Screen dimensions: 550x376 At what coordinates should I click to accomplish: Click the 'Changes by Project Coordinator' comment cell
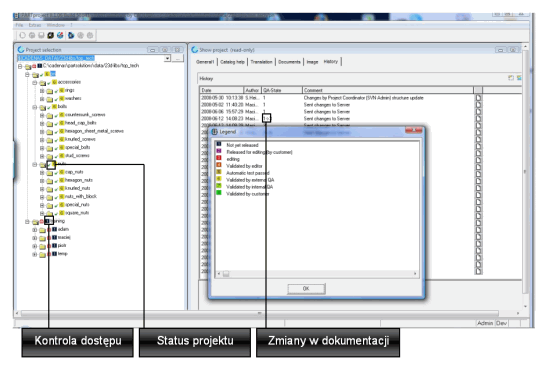[x=363, y=98]
